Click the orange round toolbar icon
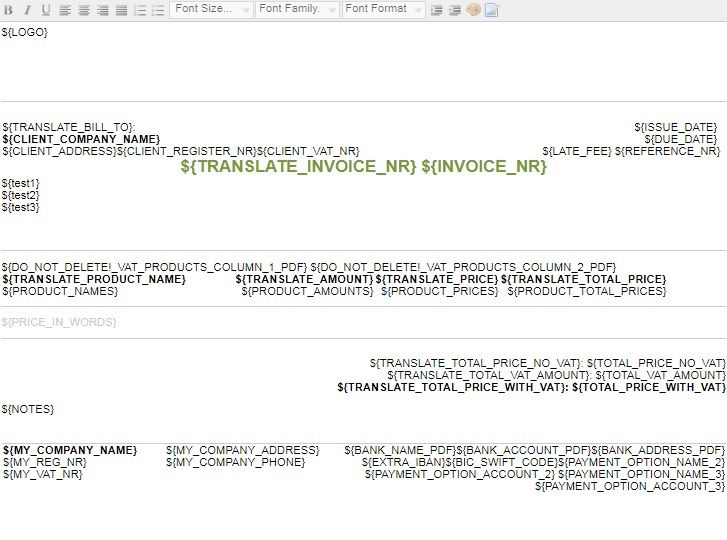727x540 pixels. coord(473,10)
